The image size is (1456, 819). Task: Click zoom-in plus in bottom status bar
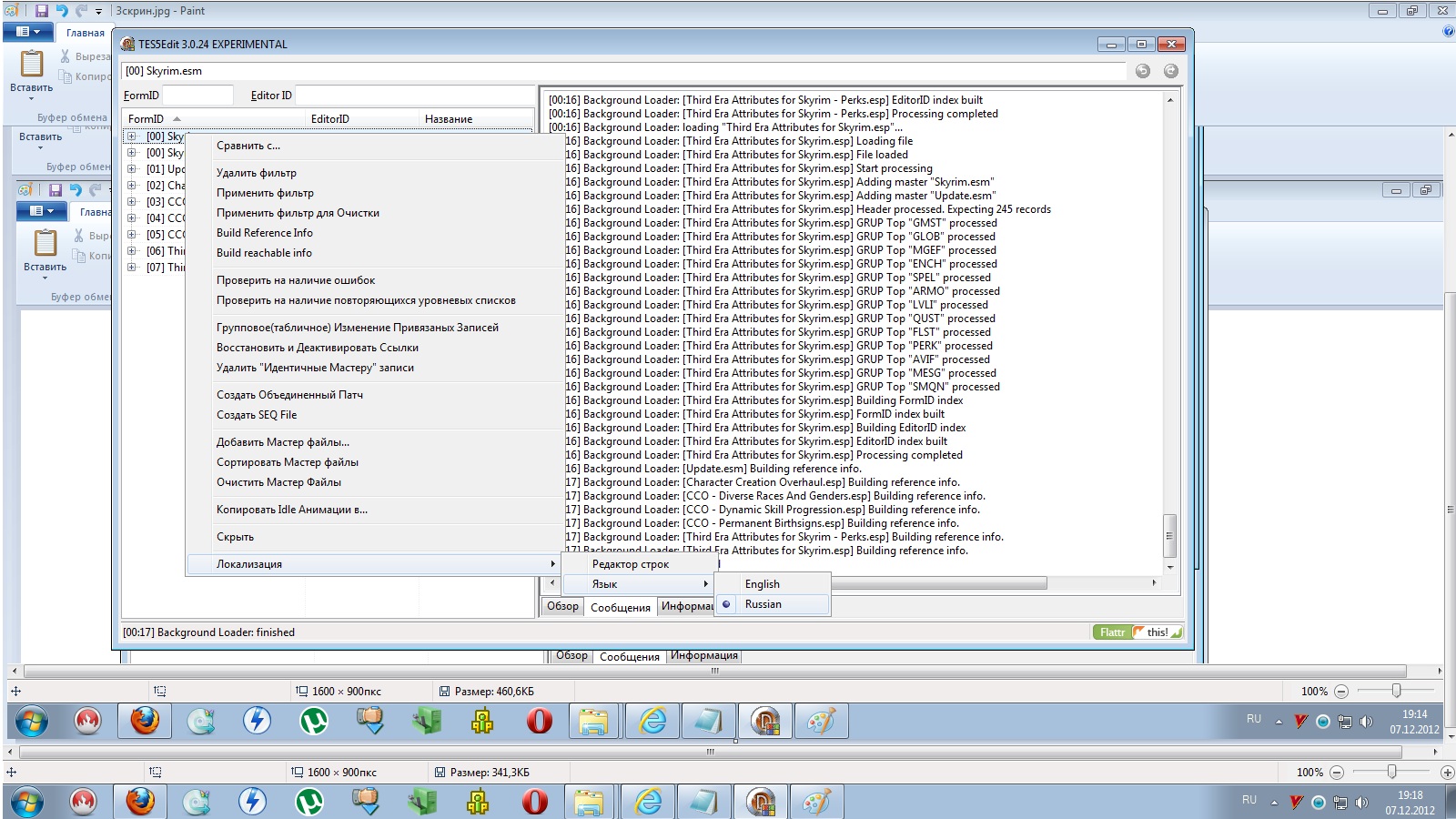[1448, 773]
